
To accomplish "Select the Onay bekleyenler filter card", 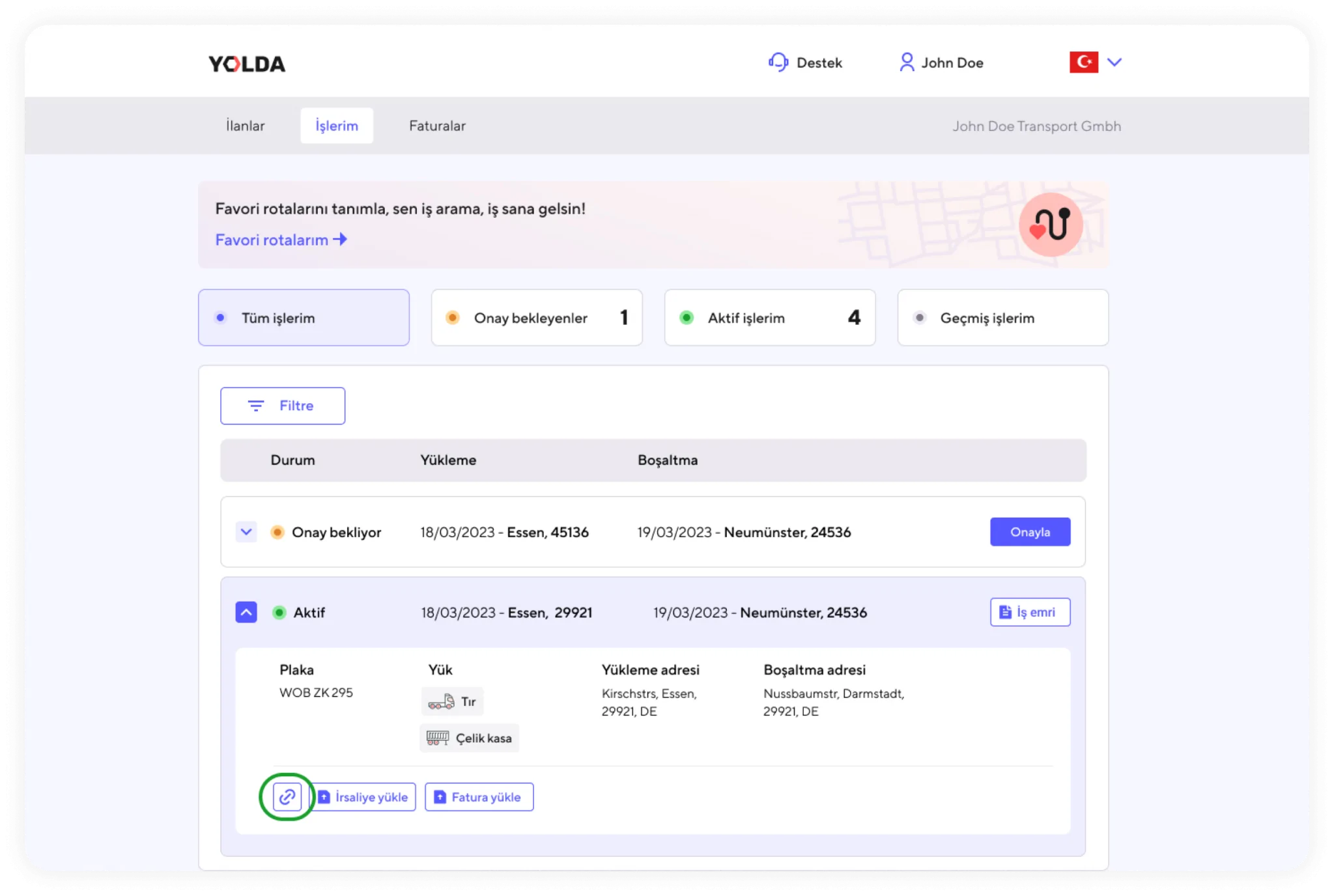I will click(536, 318).
